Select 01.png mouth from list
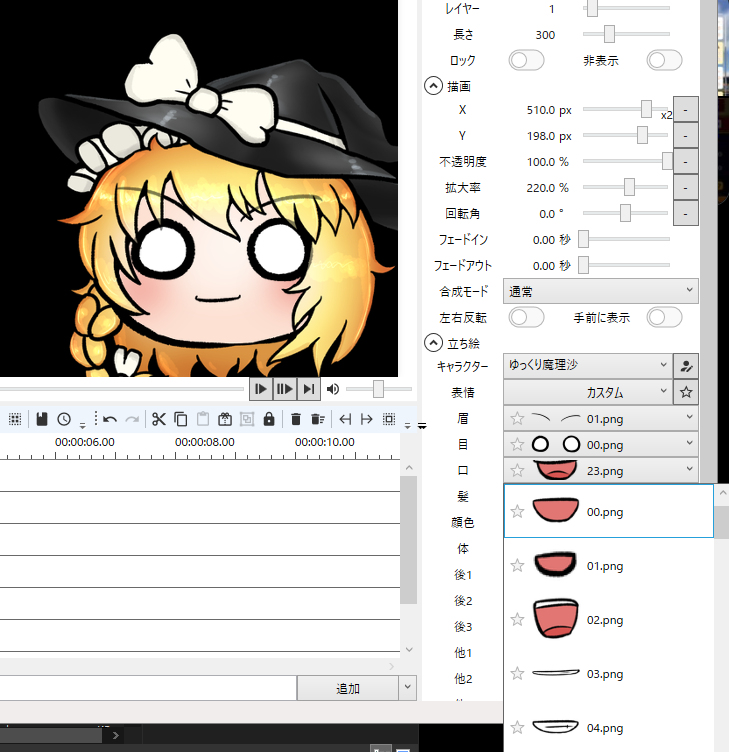Viewport: 729px width, 752px height. tap(609, 565)
